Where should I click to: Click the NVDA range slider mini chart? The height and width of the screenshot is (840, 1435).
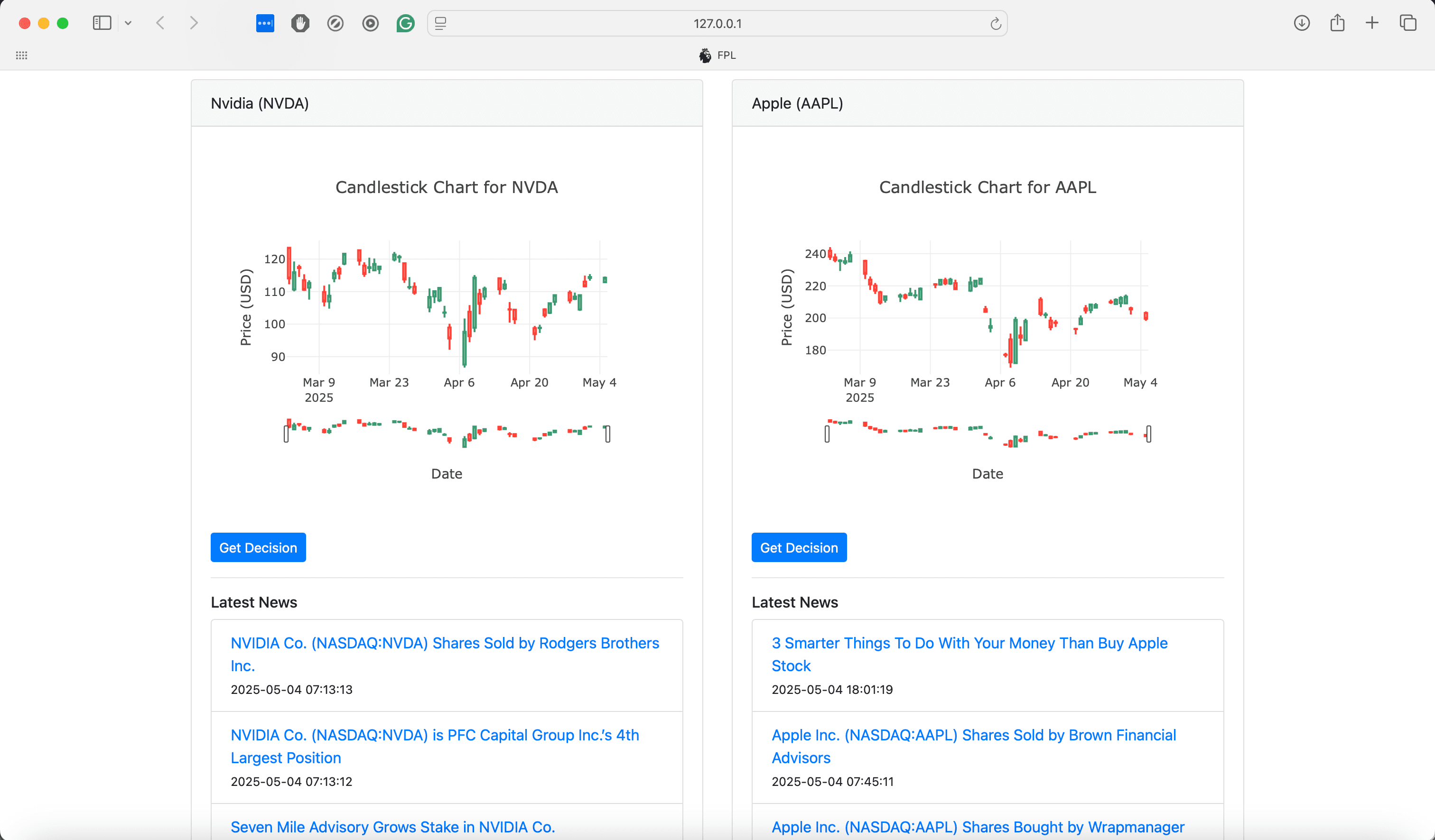pos(447,434)
